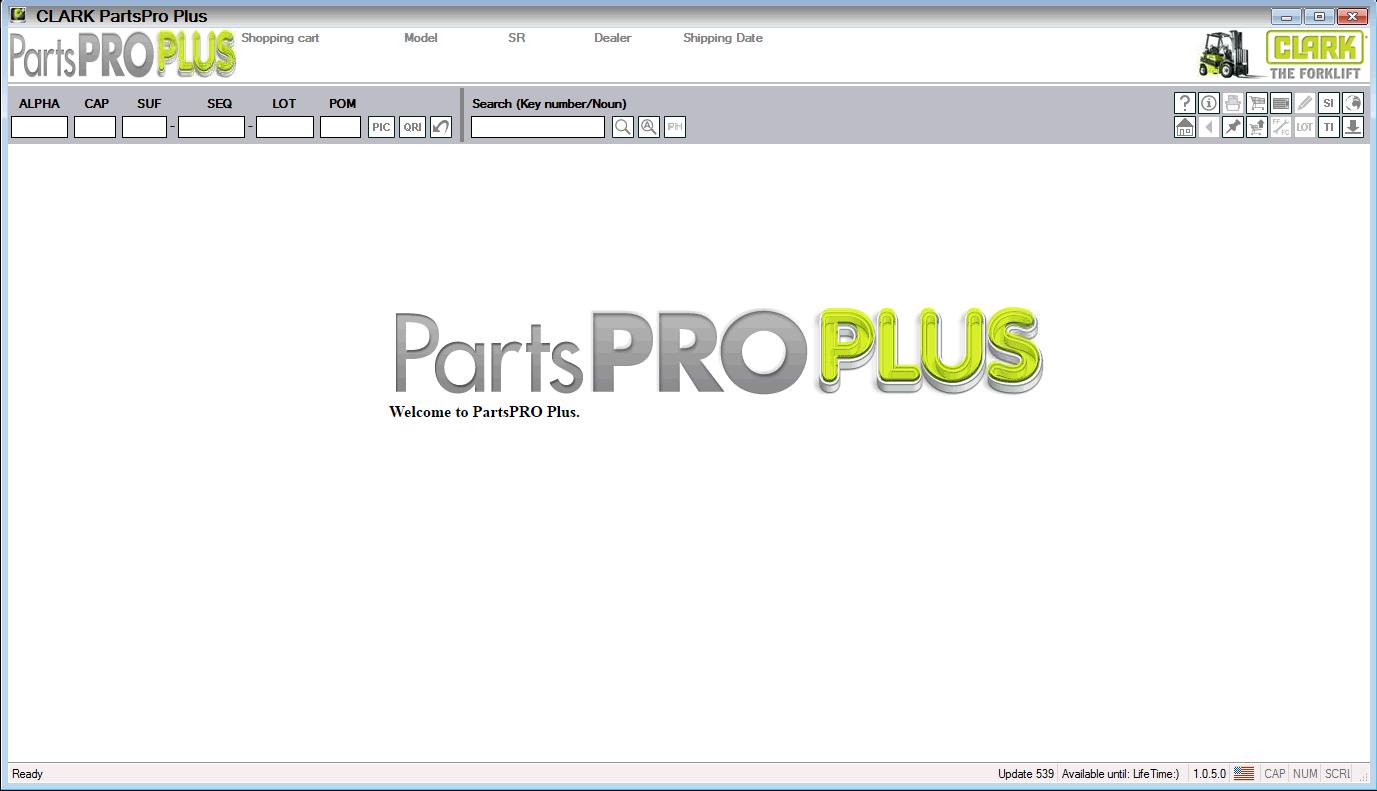Click the Shipping Date menu item
The image size is (1377, 791).
click(x=722, y=38)
